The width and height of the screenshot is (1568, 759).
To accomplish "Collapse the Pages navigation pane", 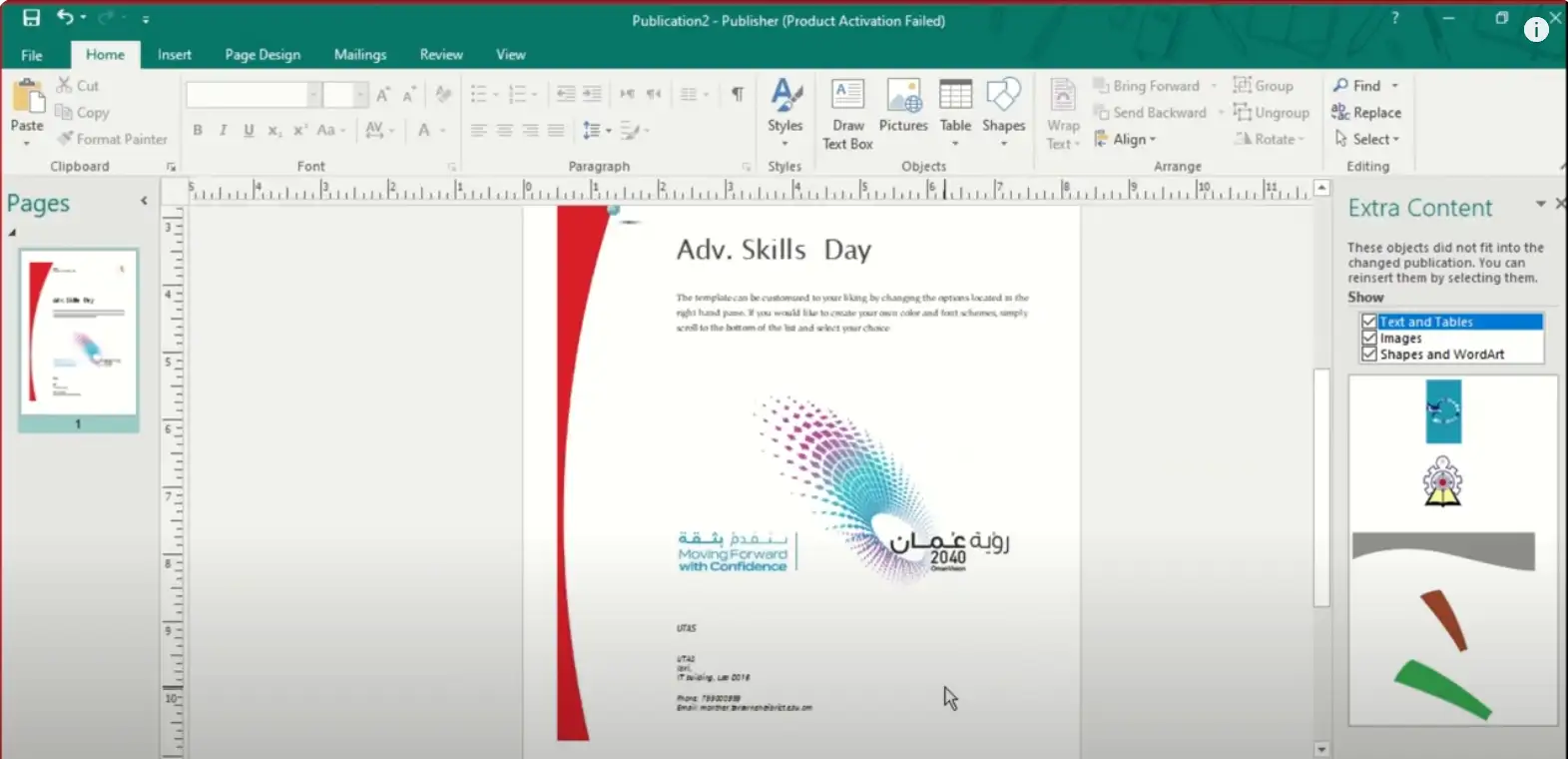I will 144,201.
